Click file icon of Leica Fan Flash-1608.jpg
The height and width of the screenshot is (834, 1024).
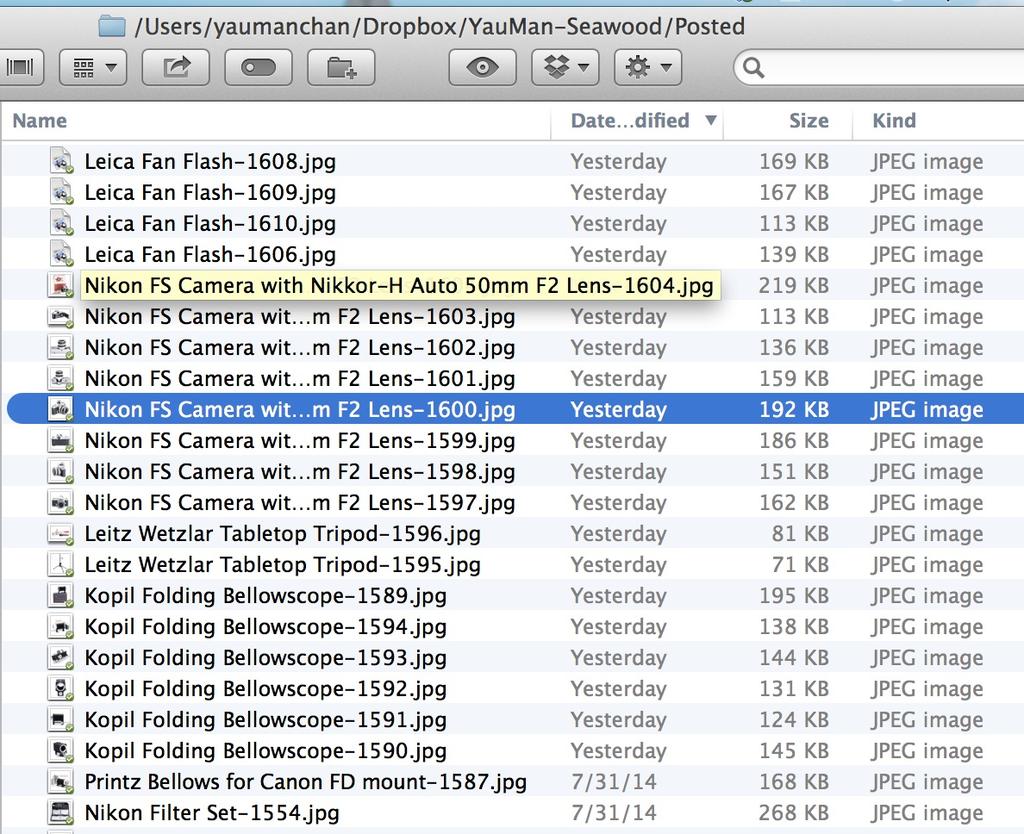[x=62, y=161]
